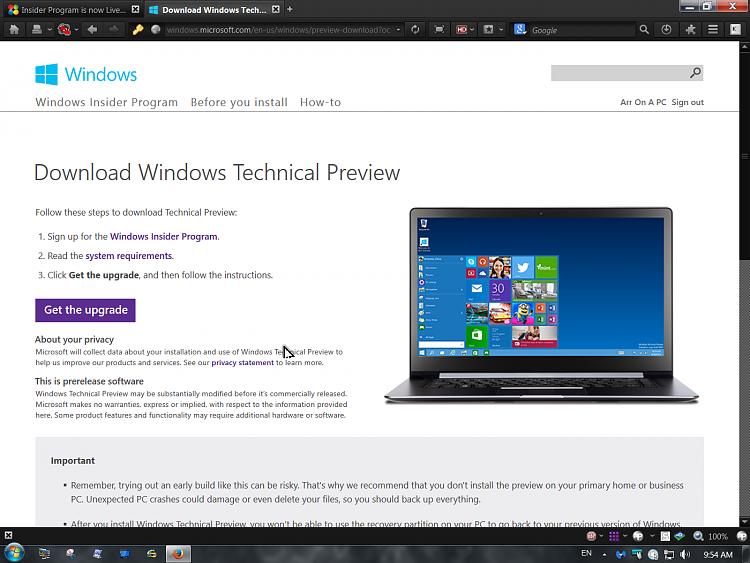Close the bottom addon bar
Image resolution: width=750 pixels, height=563 pixels.
(8, 535)
